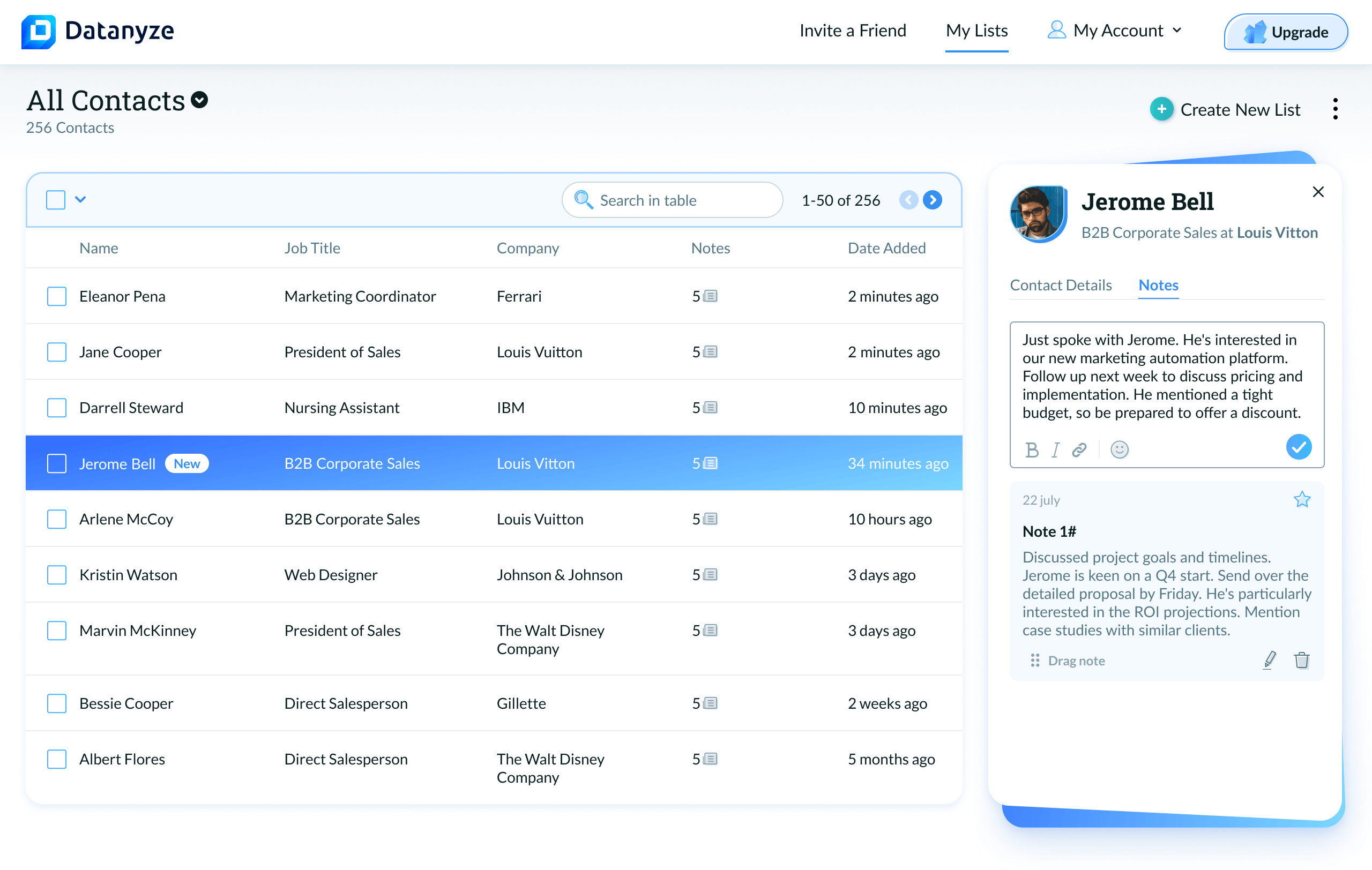The height and width of the screenshot is (870, 1372).
Task: Check the Darrell Steward row checkbox
Action: tap(56, 408)
